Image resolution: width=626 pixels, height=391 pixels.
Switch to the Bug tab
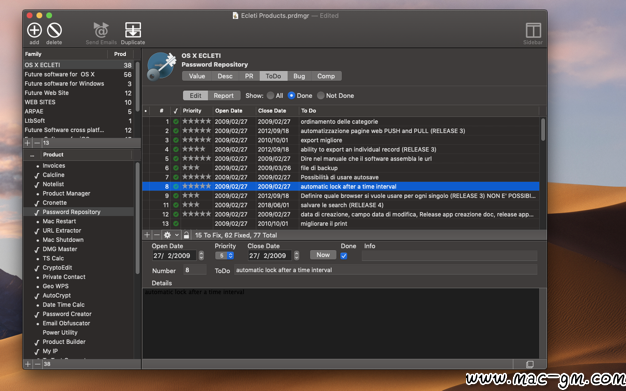(299, 76)
